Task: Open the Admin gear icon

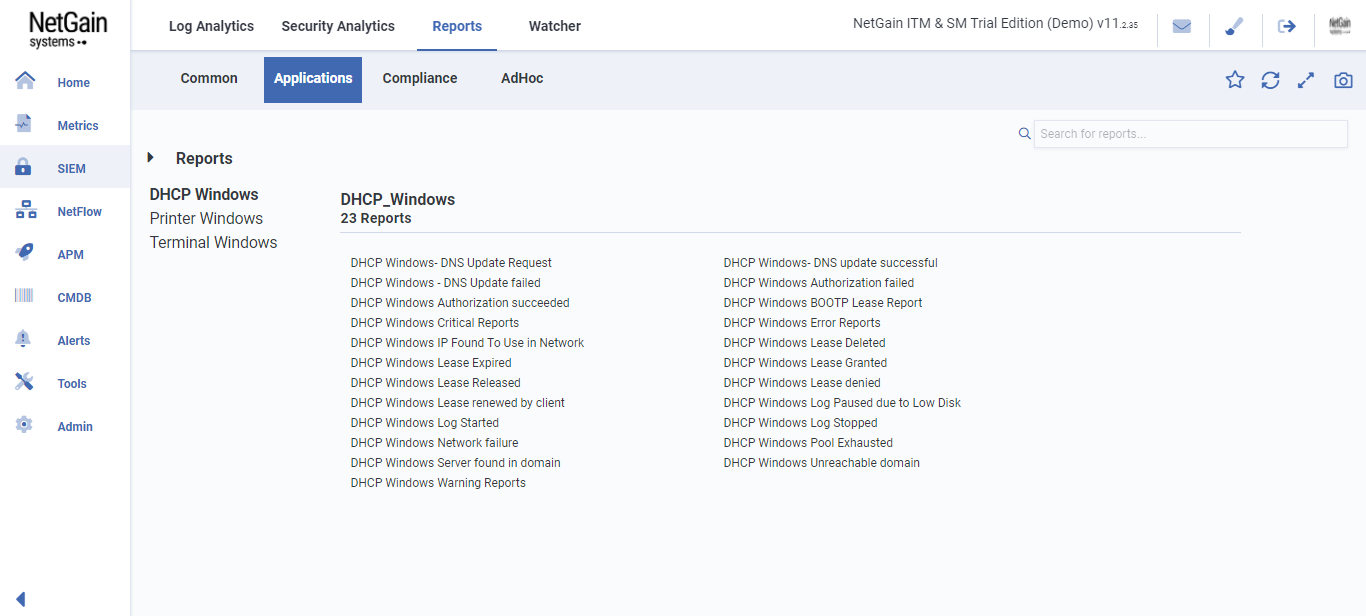Action: pyautogui.click(x=25, y=425)
